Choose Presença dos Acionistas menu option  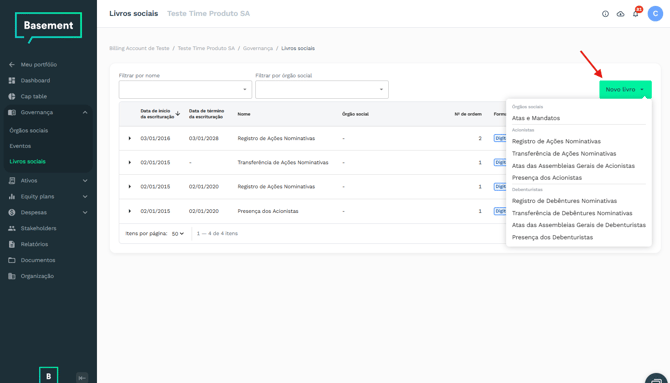547,177
